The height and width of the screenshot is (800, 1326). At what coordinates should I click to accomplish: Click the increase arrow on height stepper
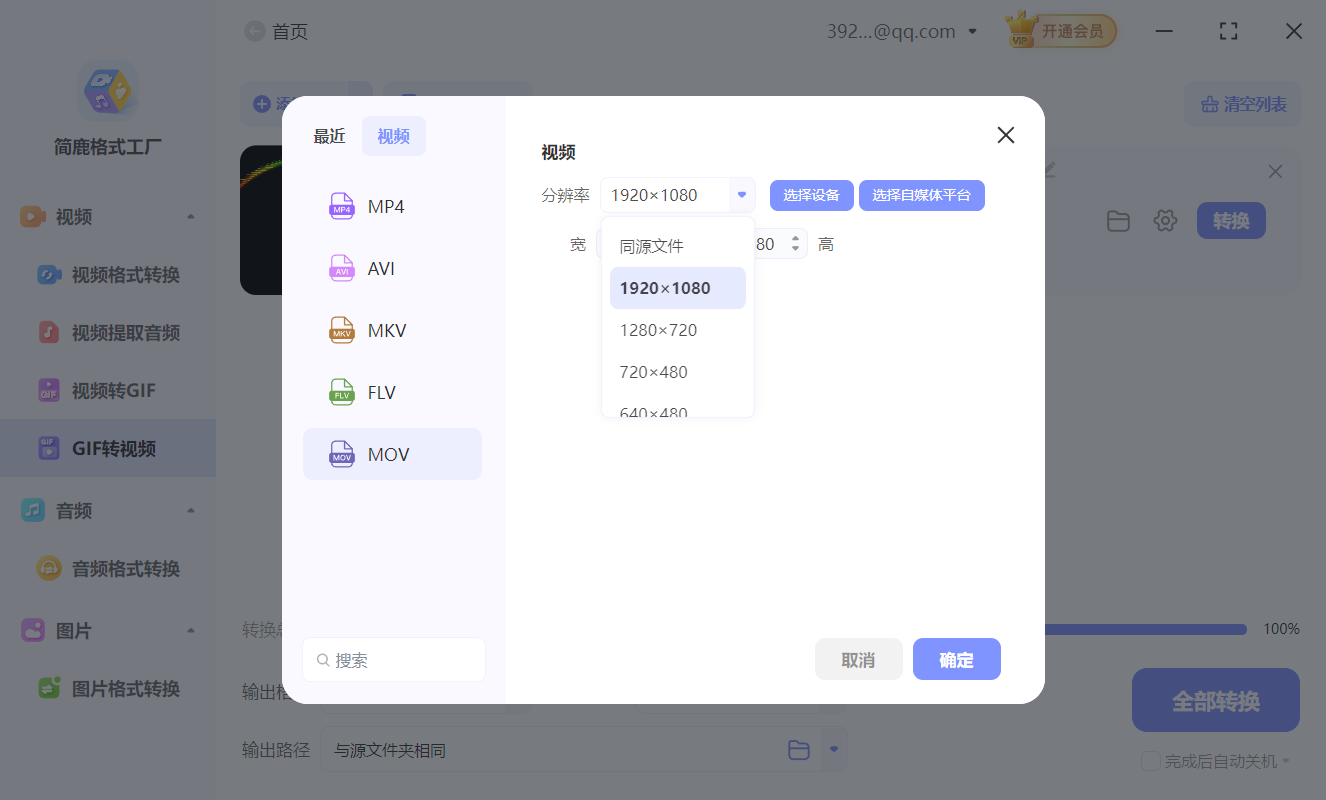(x=795, y=237)
